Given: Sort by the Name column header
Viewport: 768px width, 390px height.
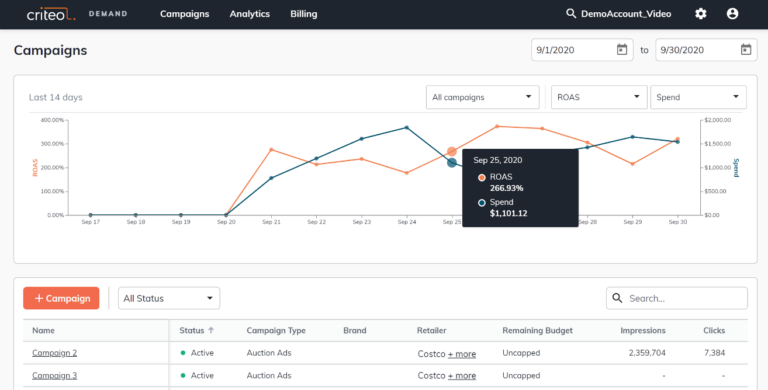Looking at the screenshot, I should (44, 330).
